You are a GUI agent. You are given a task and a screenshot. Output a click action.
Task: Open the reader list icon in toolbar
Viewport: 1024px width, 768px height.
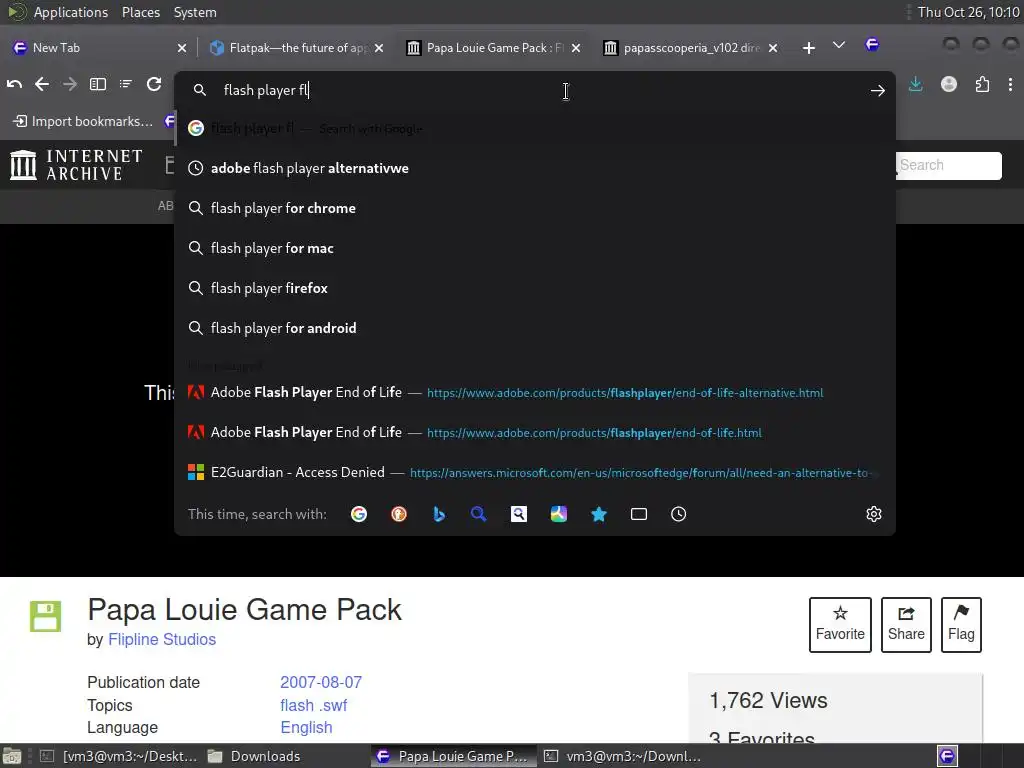pos(126,84)
